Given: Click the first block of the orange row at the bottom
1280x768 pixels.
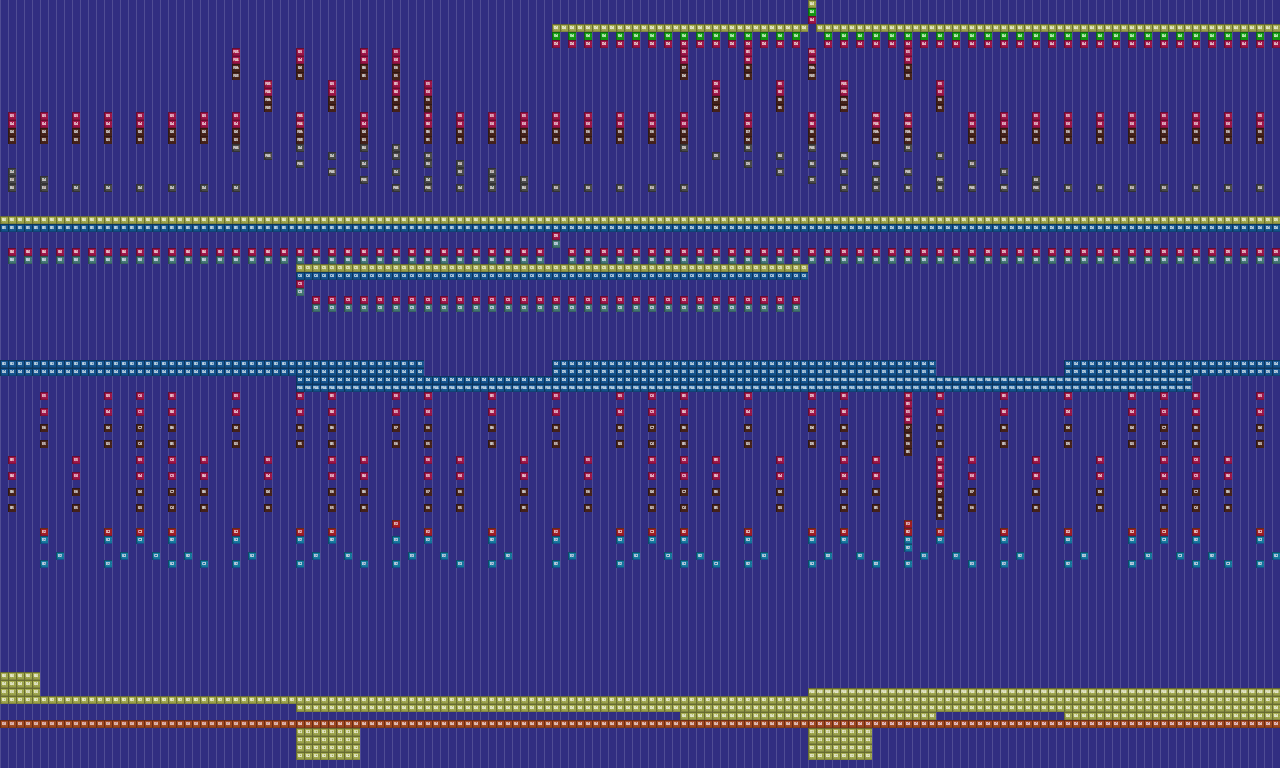Looking at the screenshot, I should (4, 724).
